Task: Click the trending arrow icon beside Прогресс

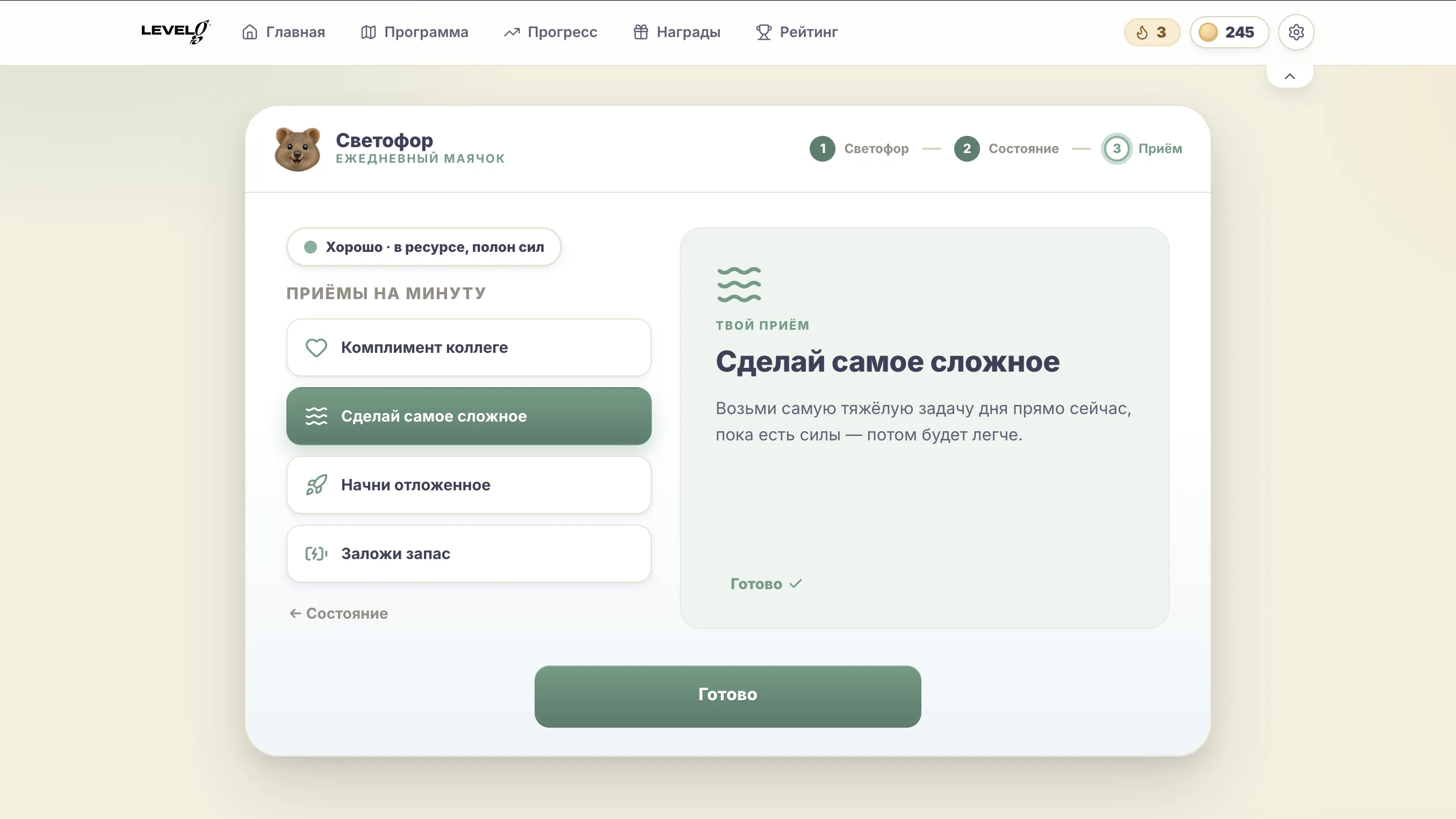Action: [x=511, y=32]
